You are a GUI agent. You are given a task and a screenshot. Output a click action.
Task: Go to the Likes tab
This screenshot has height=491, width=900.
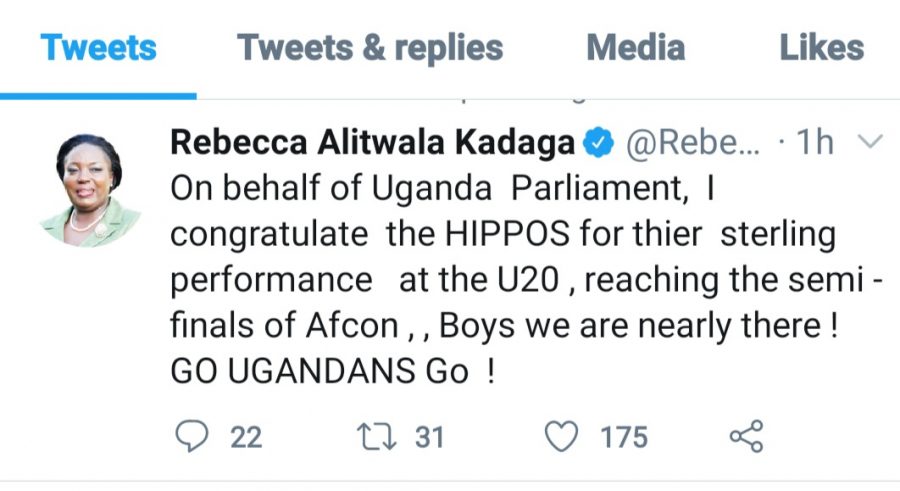pos(821,48)
